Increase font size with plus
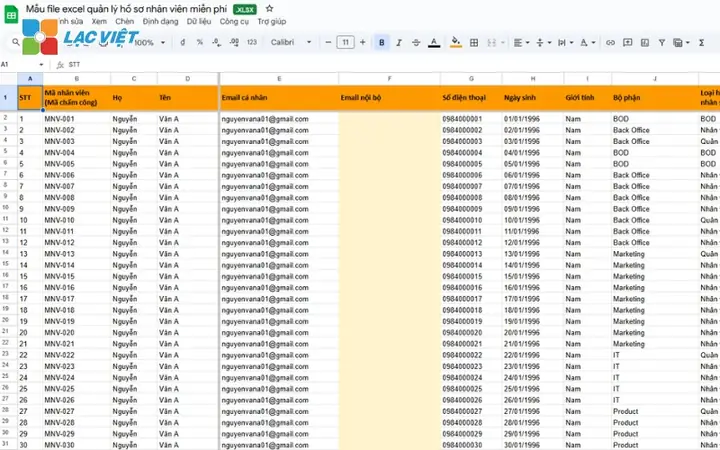Screen dimensions: 720x450 coord(363,42)
